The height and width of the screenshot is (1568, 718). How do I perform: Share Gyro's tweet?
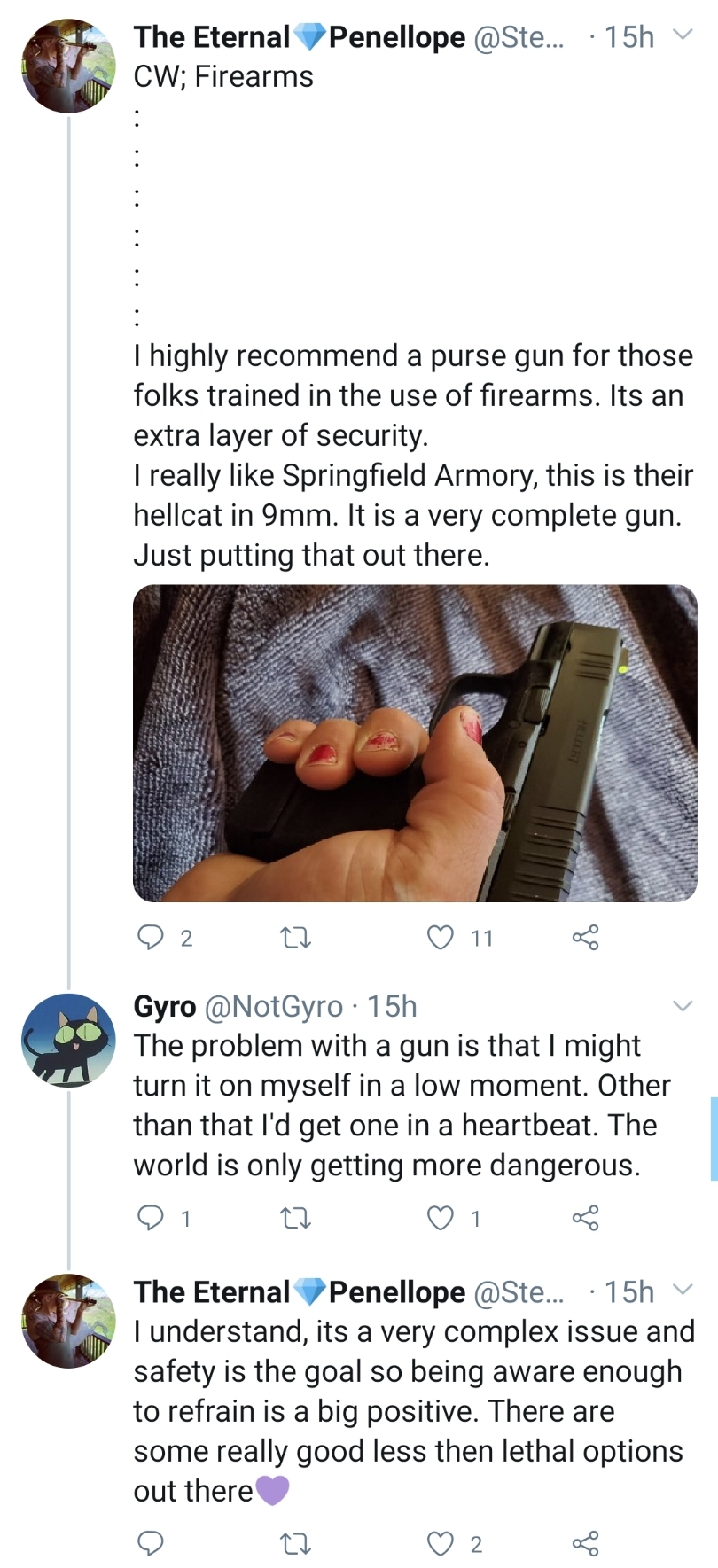click(586, 1219)
